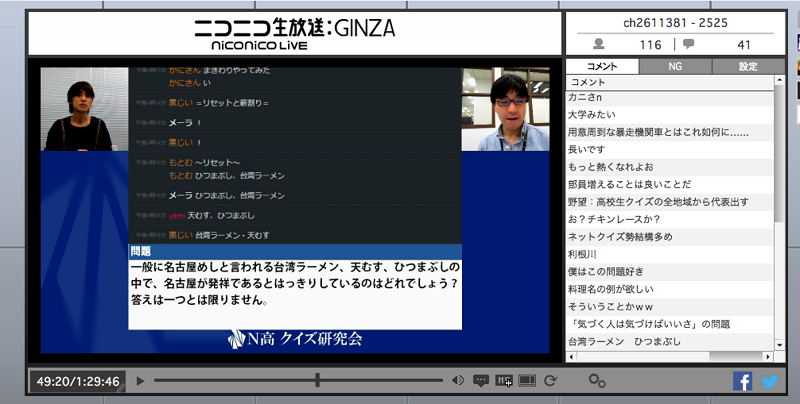Select comment 大学みたい
The image size is (800, 404).
(x=670, y=115)
